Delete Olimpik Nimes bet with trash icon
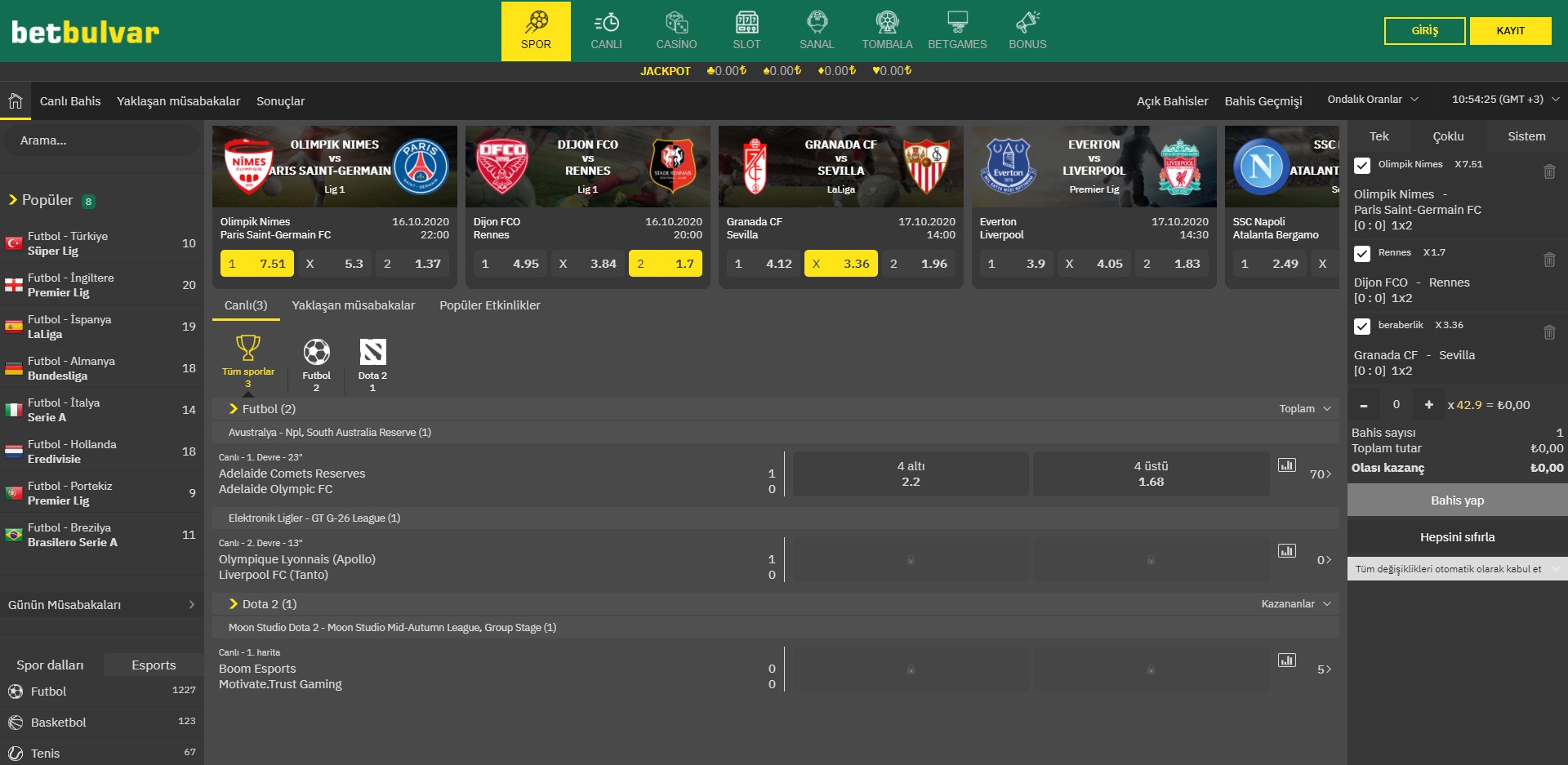This screenshot has height=765, width=1568. (x=1548, y=172)
